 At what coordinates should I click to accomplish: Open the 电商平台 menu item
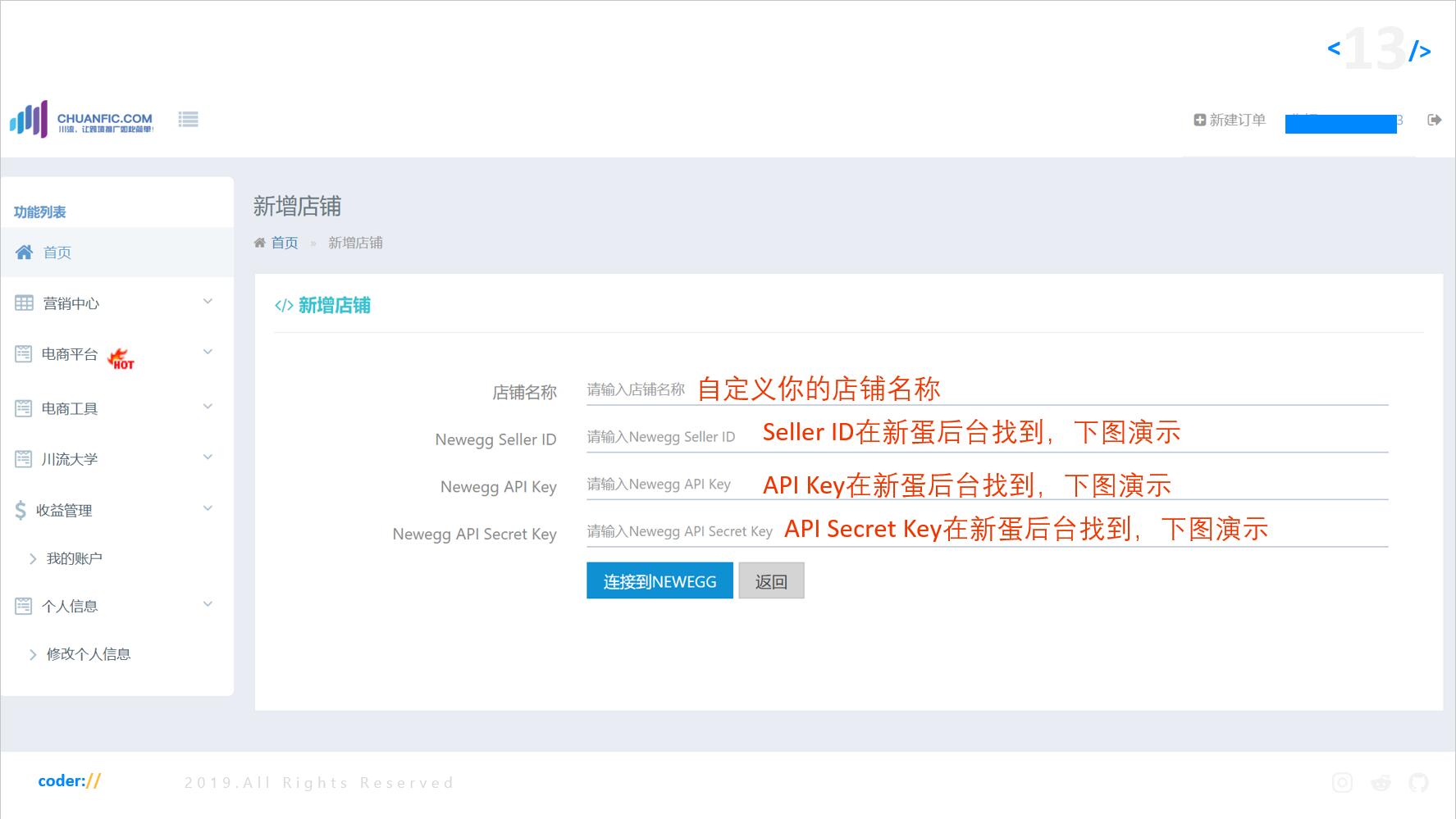[117, 354]
